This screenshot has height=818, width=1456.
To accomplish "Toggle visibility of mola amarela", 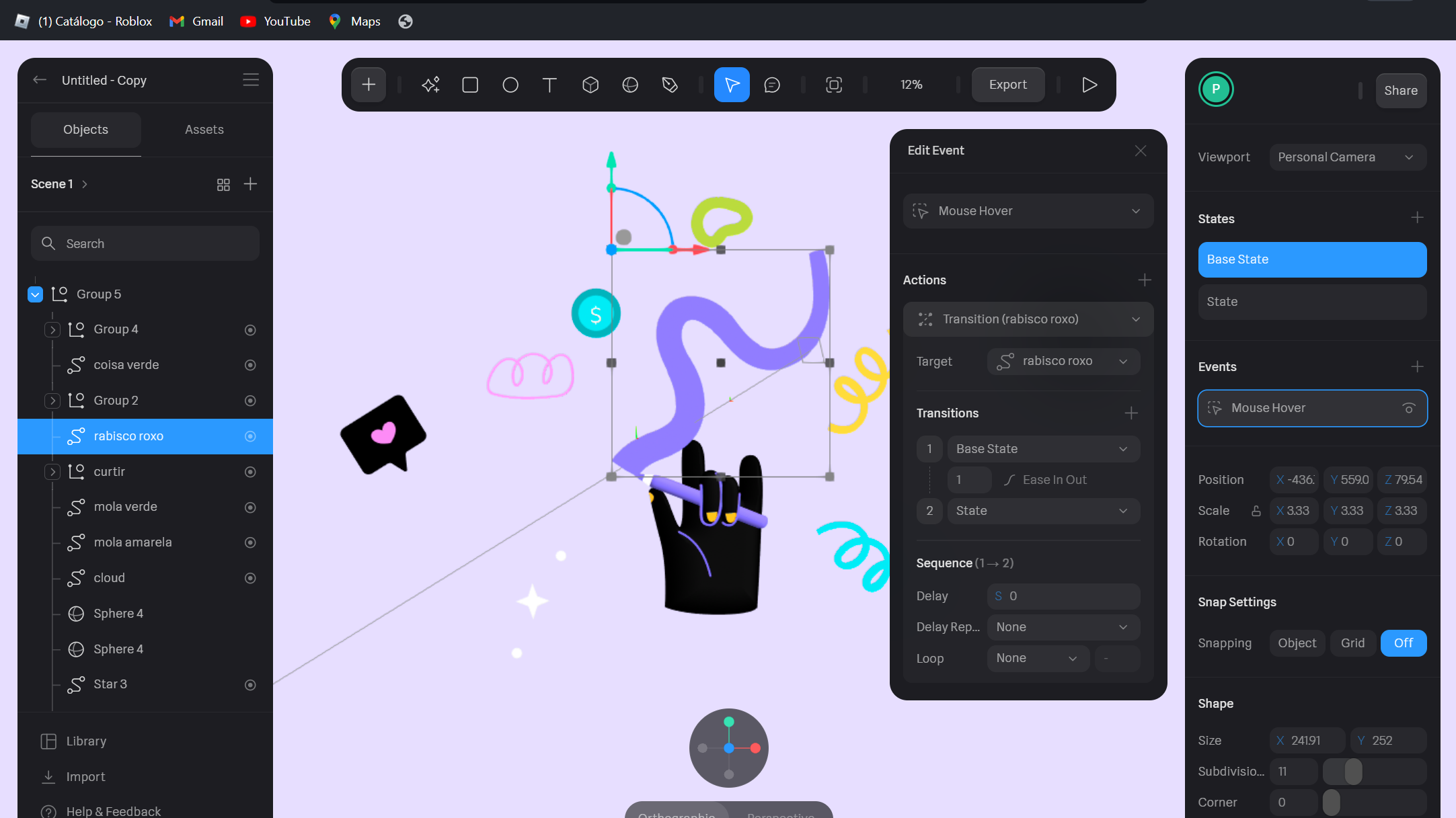I will click(x=250, y=543).
